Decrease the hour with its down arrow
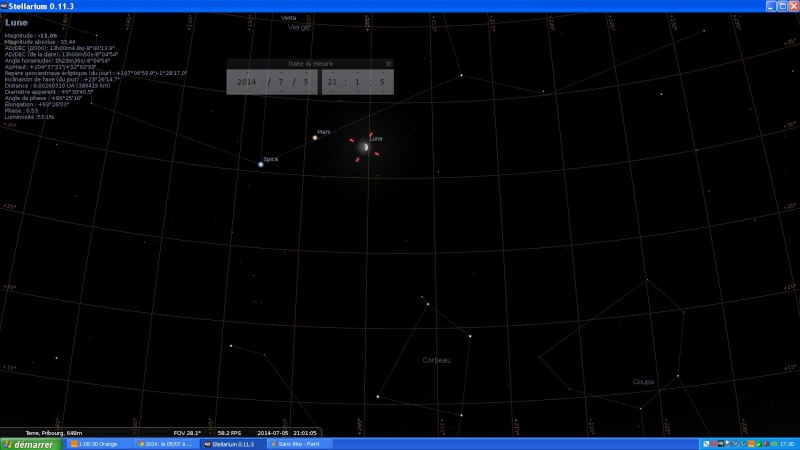 tap(333, 92)
